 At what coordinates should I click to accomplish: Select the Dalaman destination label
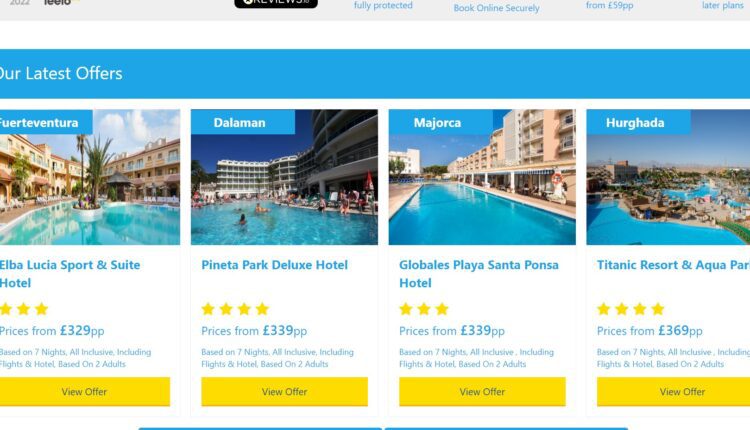pos(239,123)
